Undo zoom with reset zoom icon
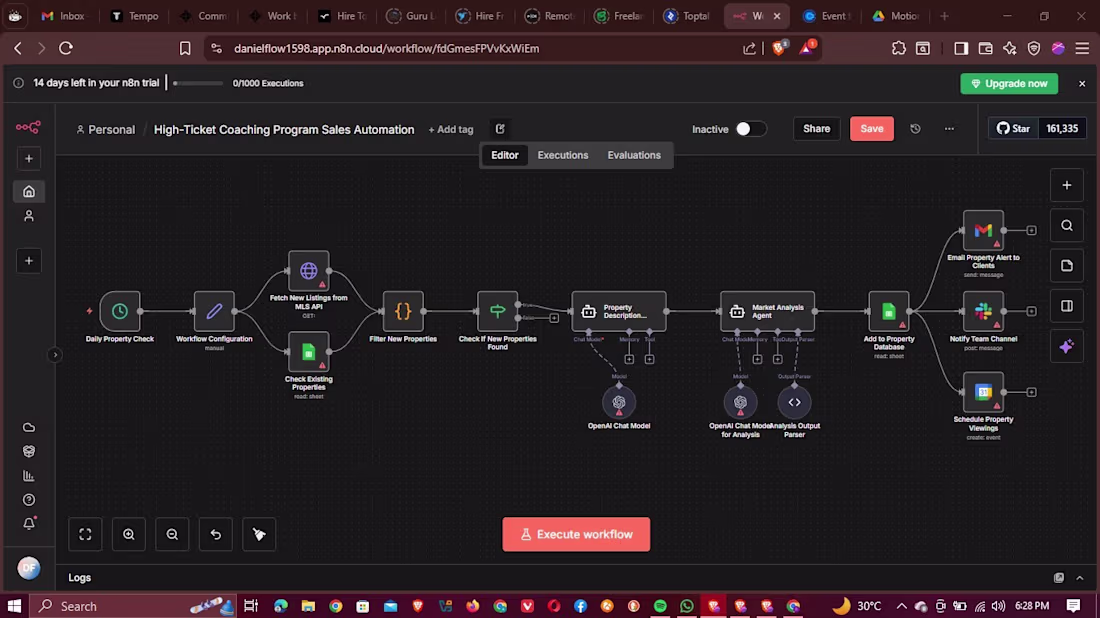 tap(216, 535)
